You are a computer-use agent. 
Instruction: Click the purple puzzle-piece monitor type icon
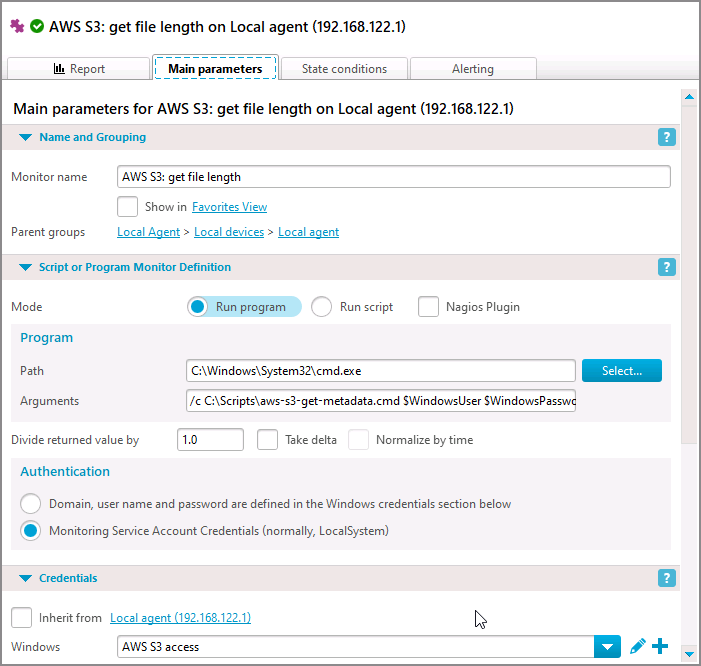[x=17, y=26]
